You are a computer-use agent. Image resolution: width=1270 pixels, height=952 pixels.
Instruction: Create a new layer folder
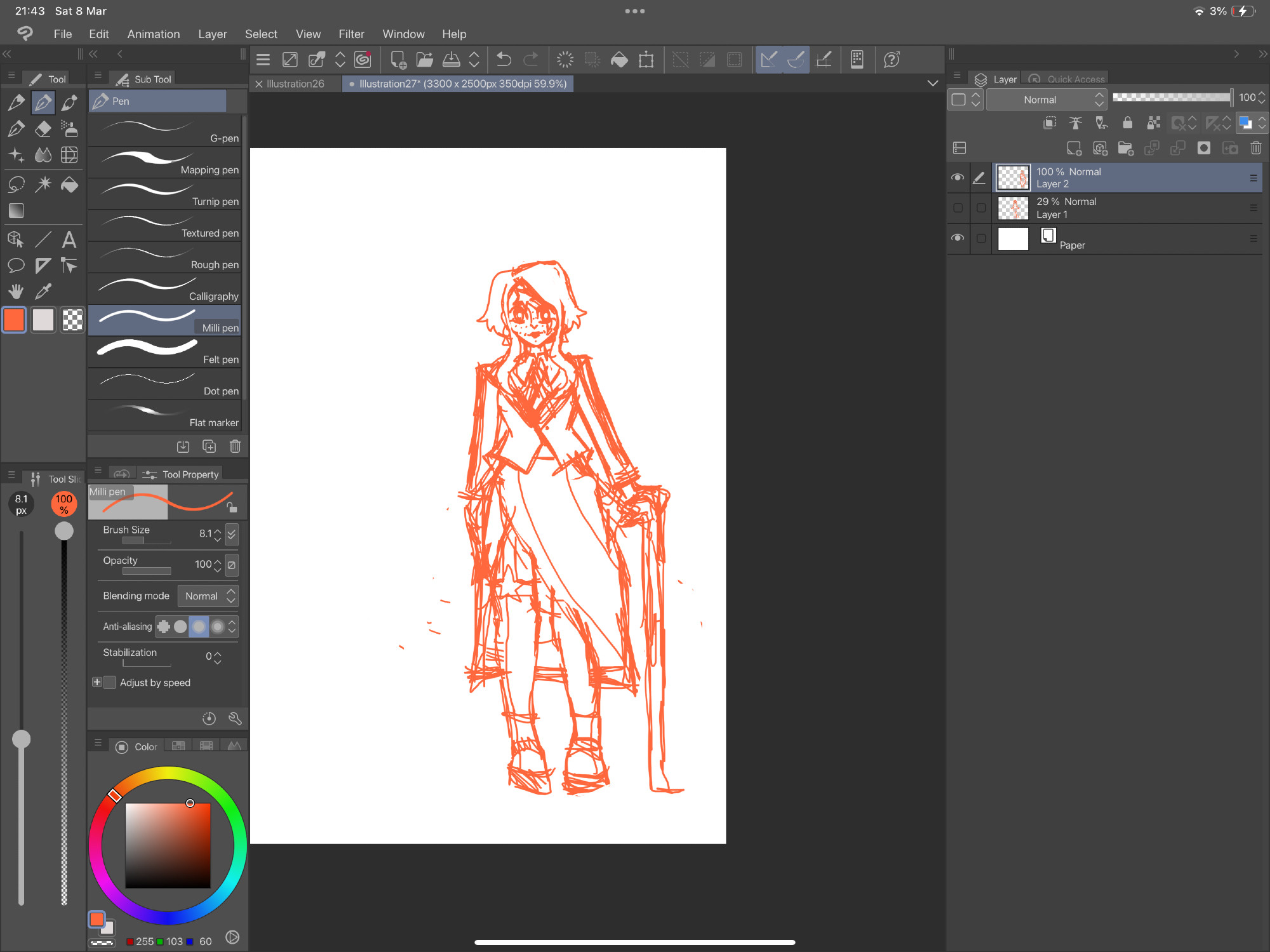(x=1125, y=148)
